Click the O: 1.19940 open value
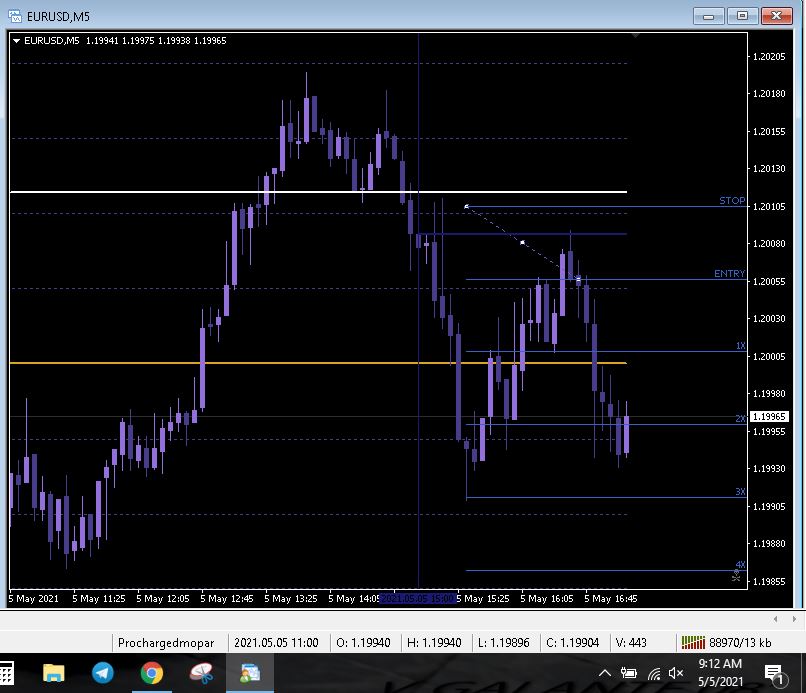 pyautogui.click(x=363, y=643)
